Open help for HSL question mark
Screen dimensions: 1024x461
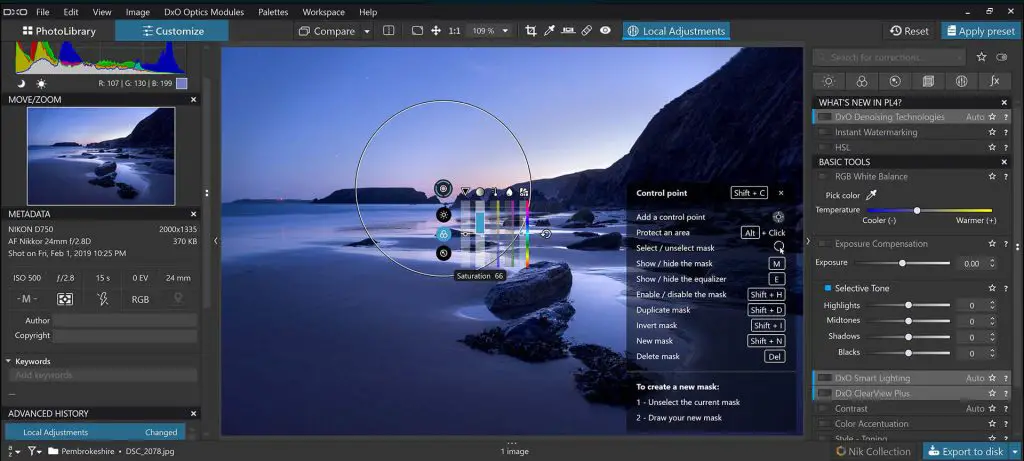pyautogui.click(x=1006, y=148)
